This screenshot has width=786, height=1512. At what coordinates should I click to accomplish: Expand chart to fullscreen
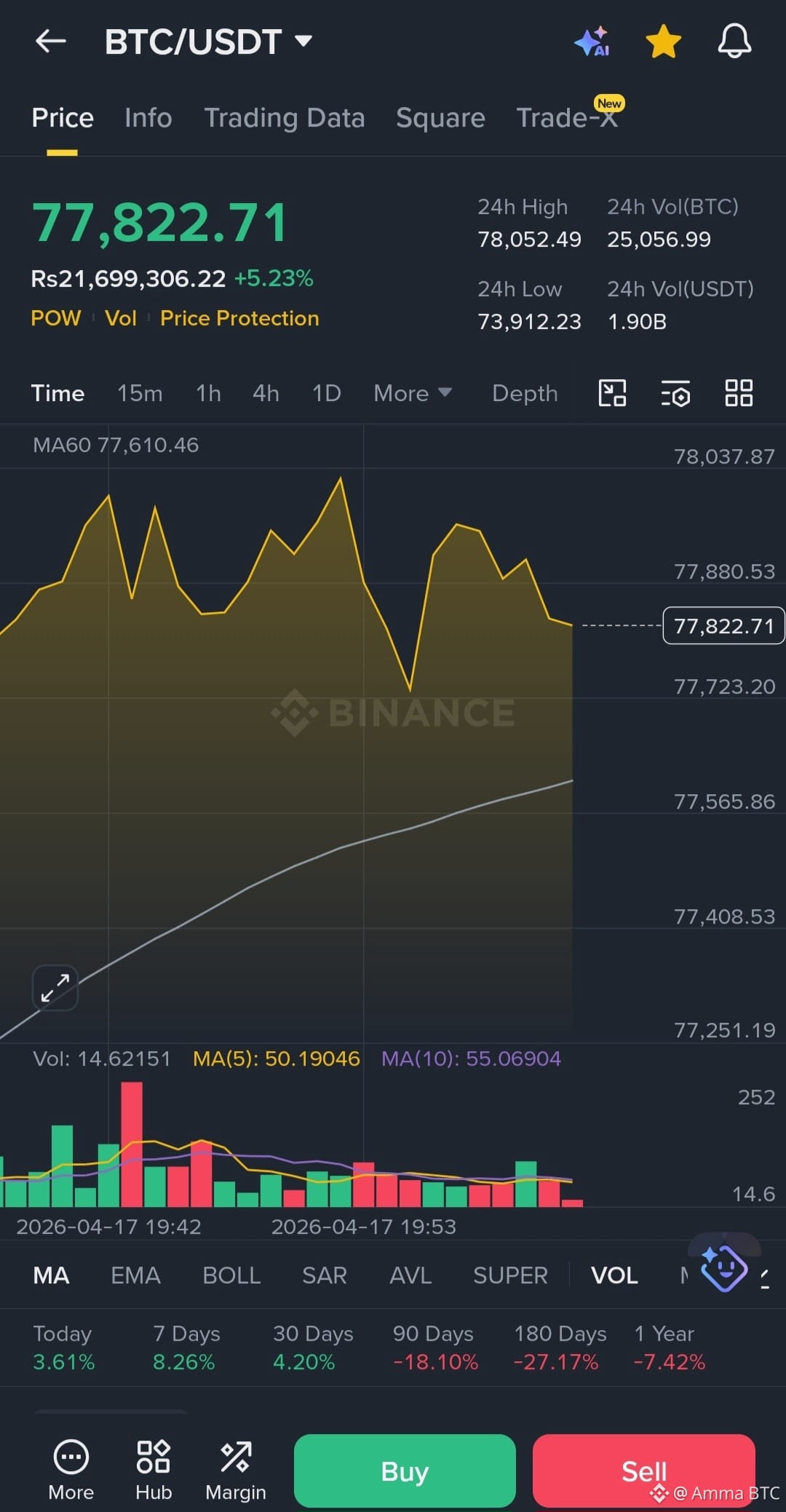(x=55, y=988)
